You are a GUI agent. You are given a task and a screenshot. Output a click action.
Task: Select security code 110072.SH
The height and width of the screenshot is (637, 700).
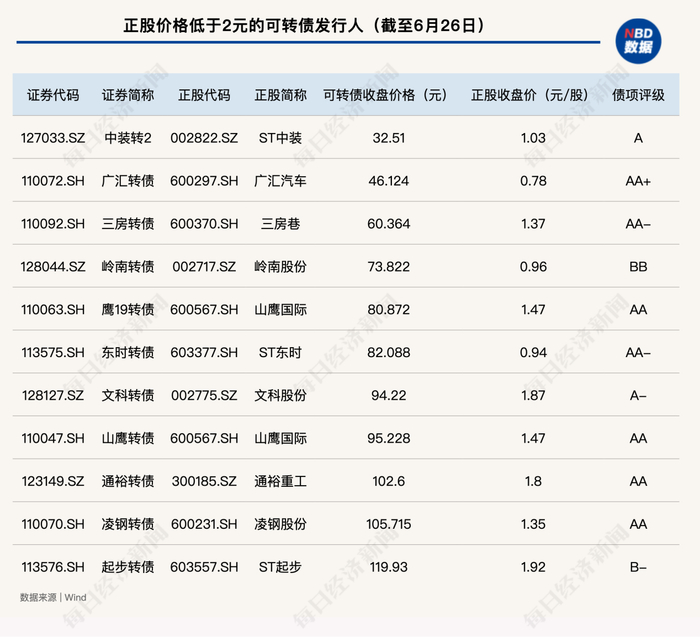pos(53,181)
